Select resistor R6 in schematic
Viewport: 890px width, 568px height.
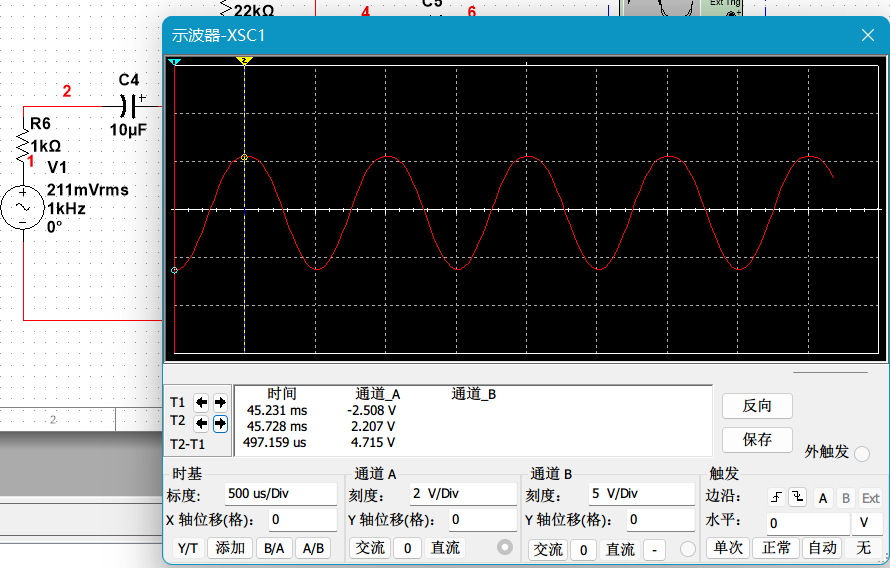coord(23,148)
